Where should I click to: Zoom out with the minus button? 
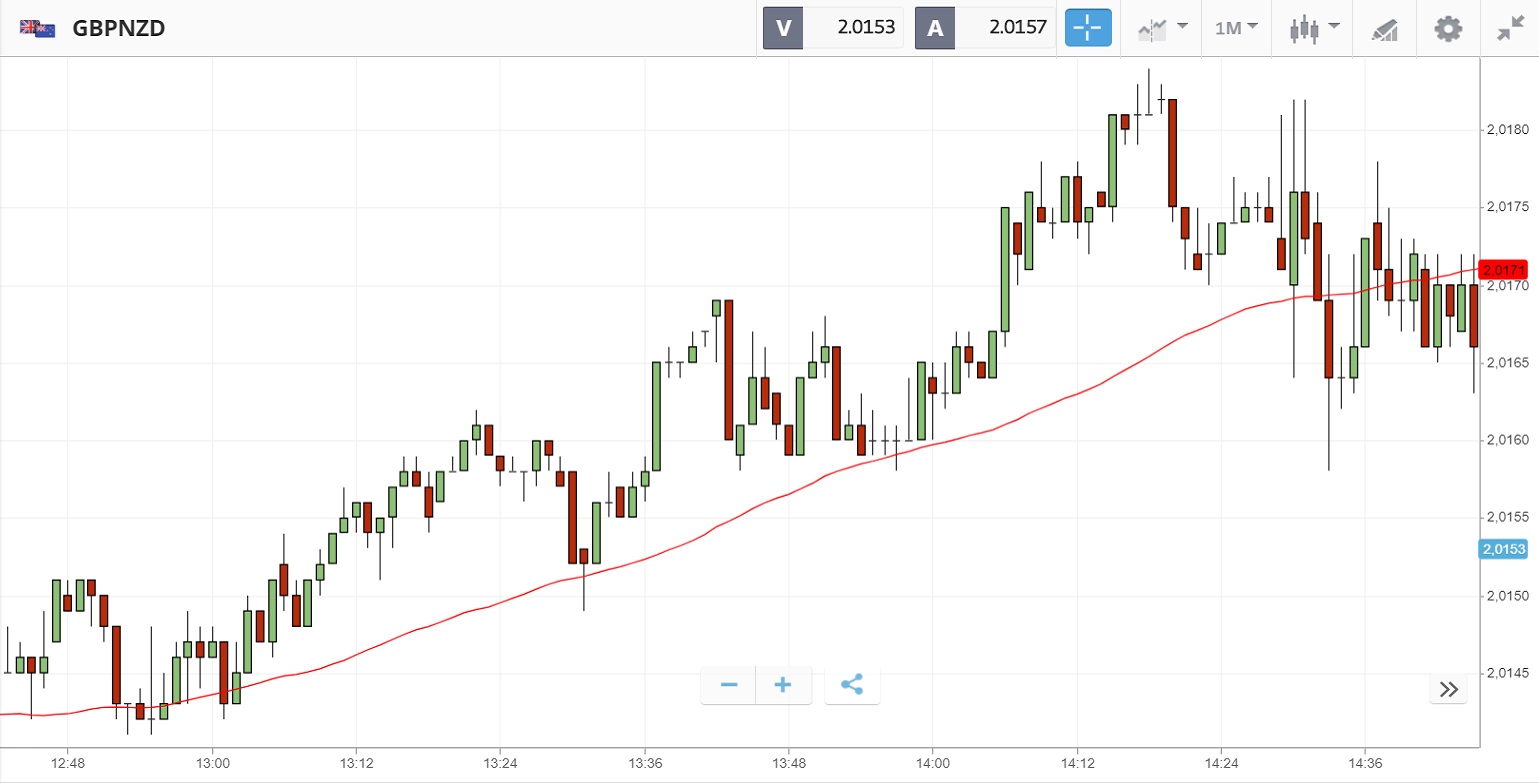pyautogui.click(x=729, y=685)
